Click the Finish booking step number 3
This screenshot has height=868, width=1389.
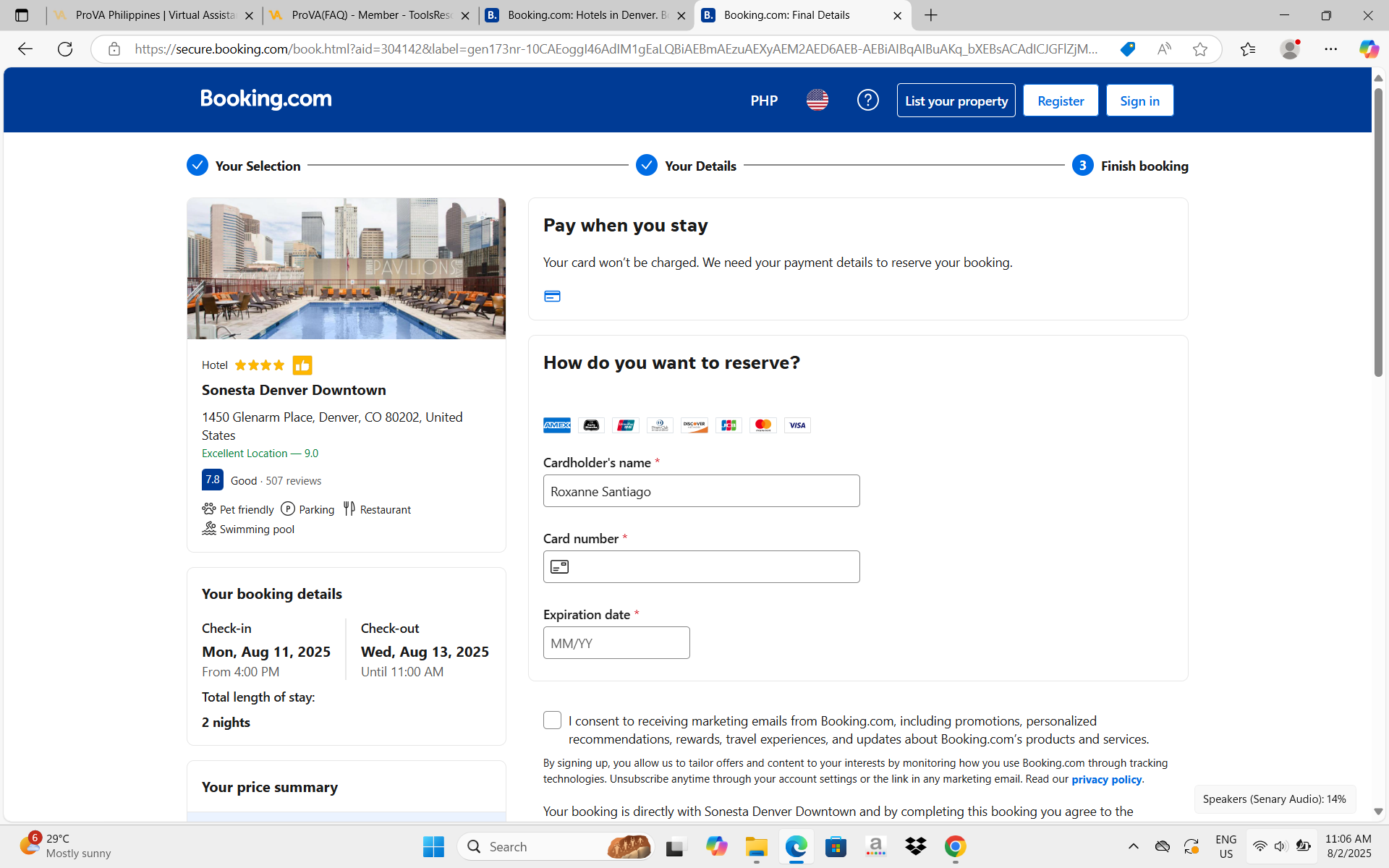coord(1082,166)
